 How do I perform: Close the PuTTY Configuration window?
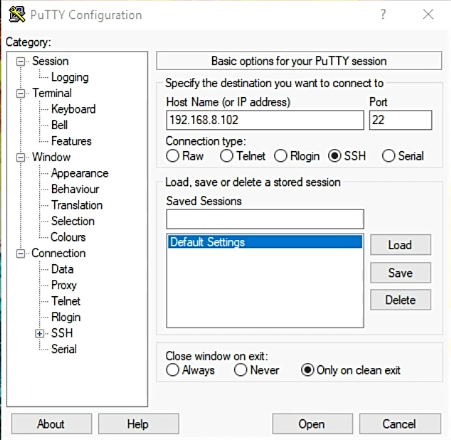click(x=428, y=14)
